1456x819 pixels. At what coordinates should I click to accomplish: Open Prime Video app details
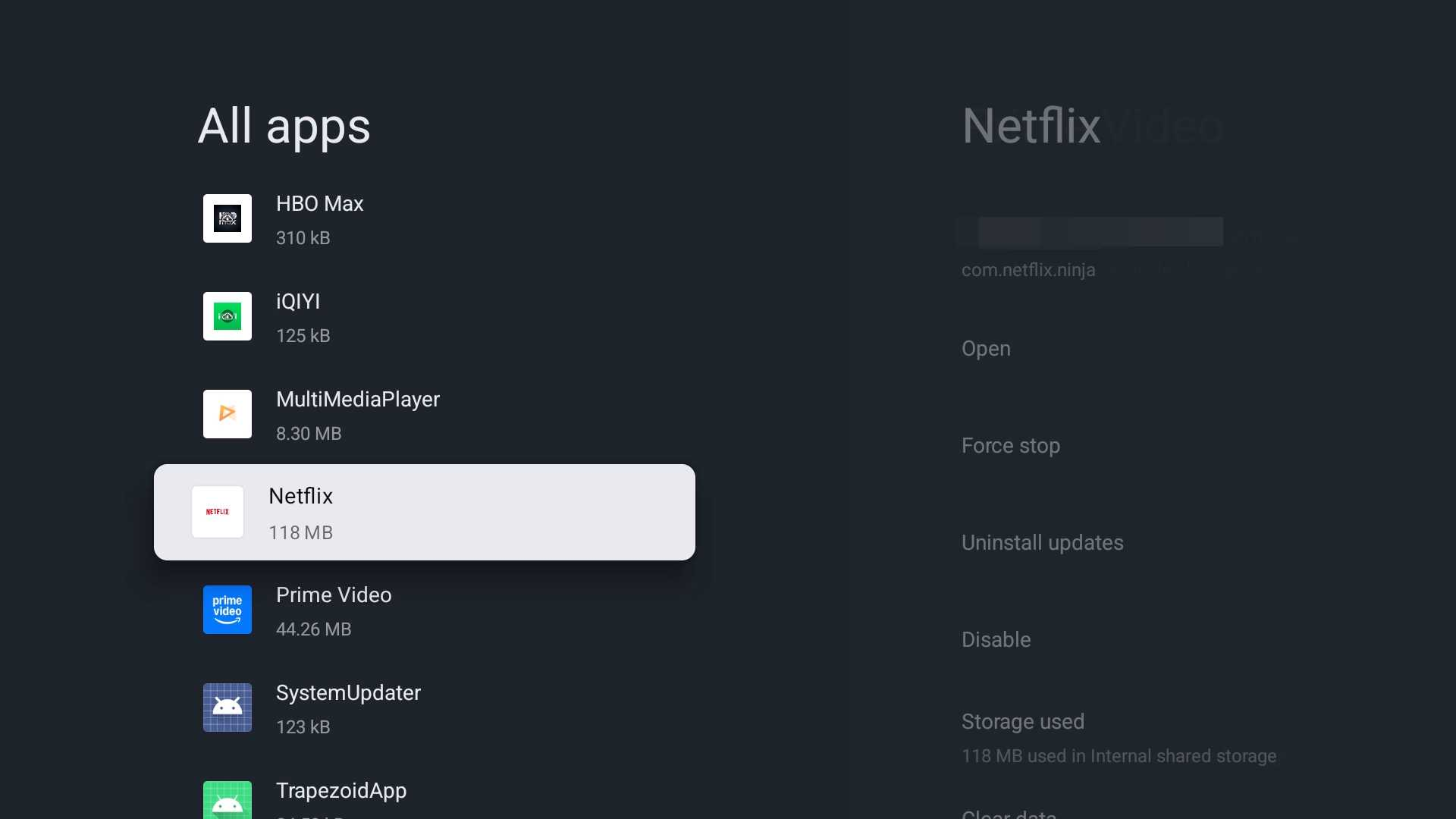425,610
